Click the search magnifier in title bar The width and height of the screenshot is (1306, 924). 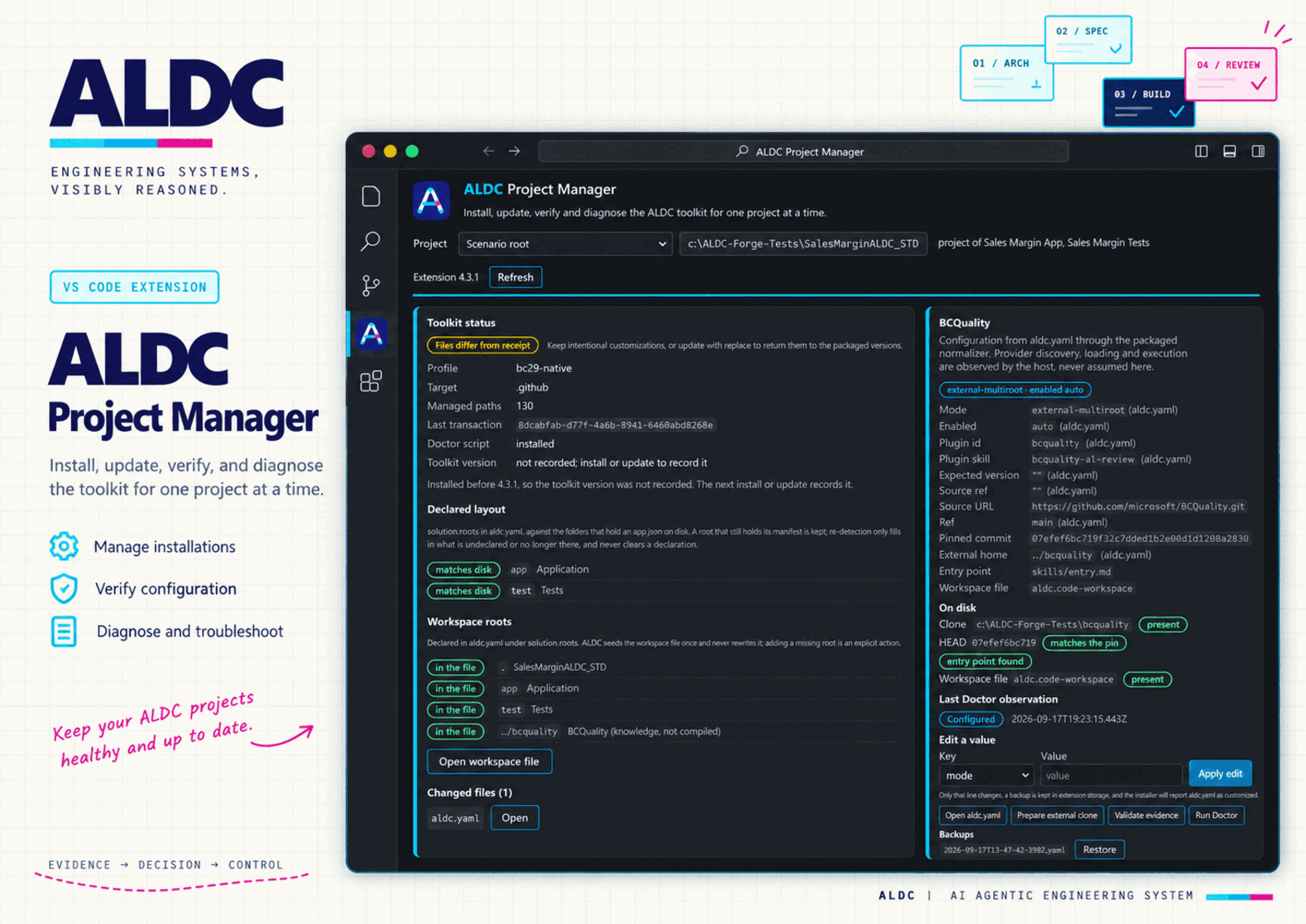click(742, 151)
